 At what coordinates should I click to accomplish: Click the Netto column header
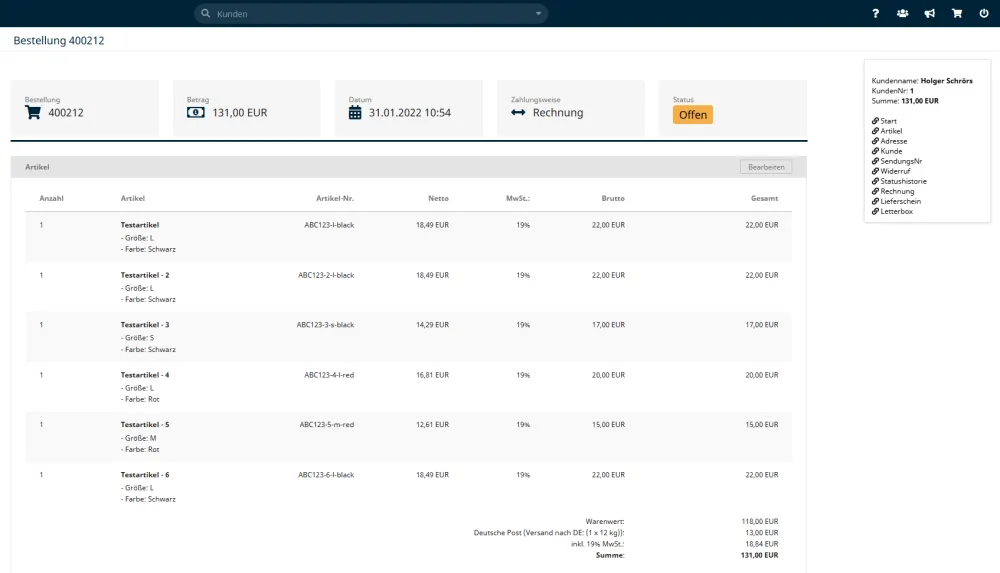coord(438,198)
